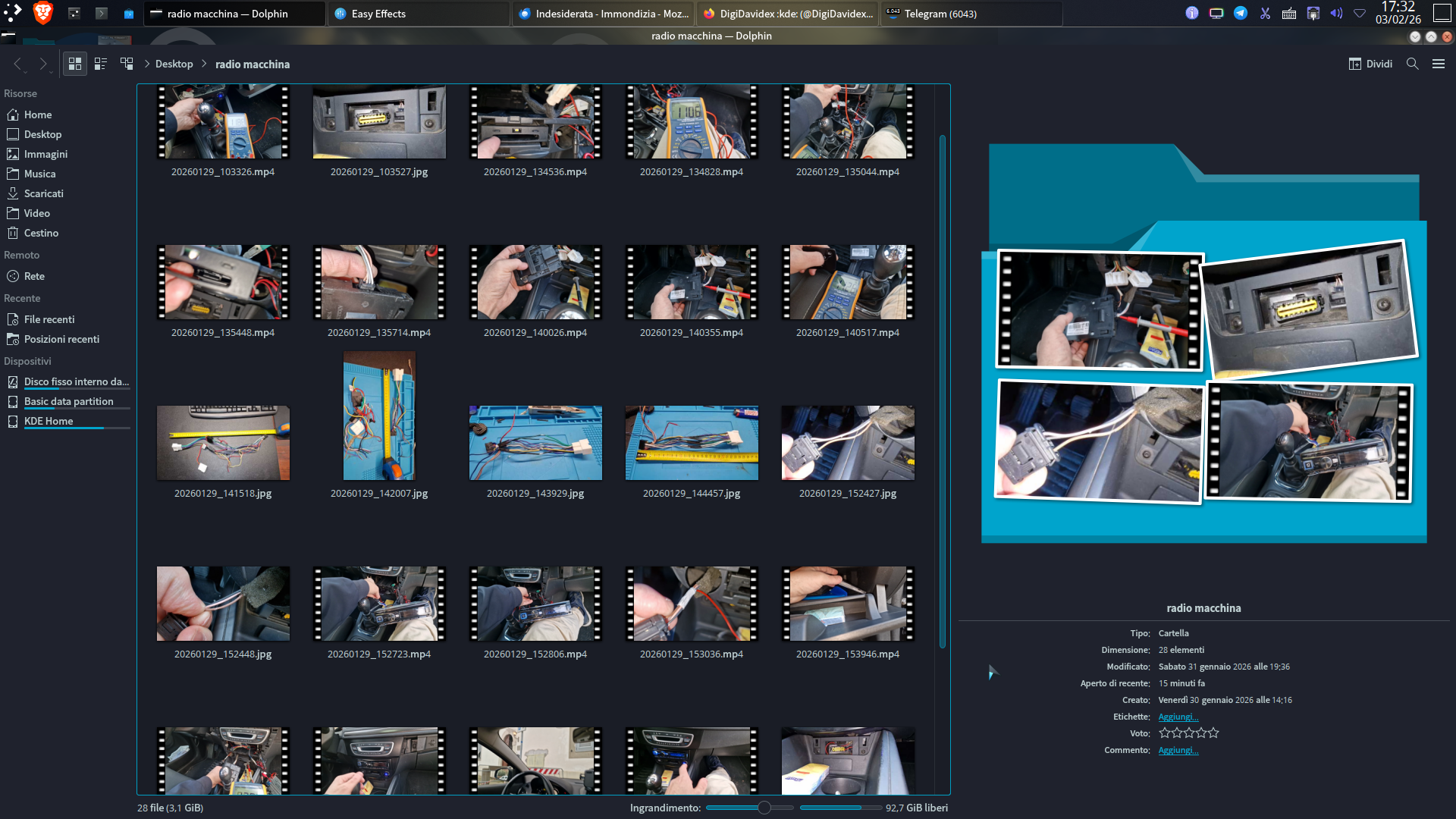Set rating with the first star
The height and width of the screenshot is (819, 1456).
[x=1165, y=733]
